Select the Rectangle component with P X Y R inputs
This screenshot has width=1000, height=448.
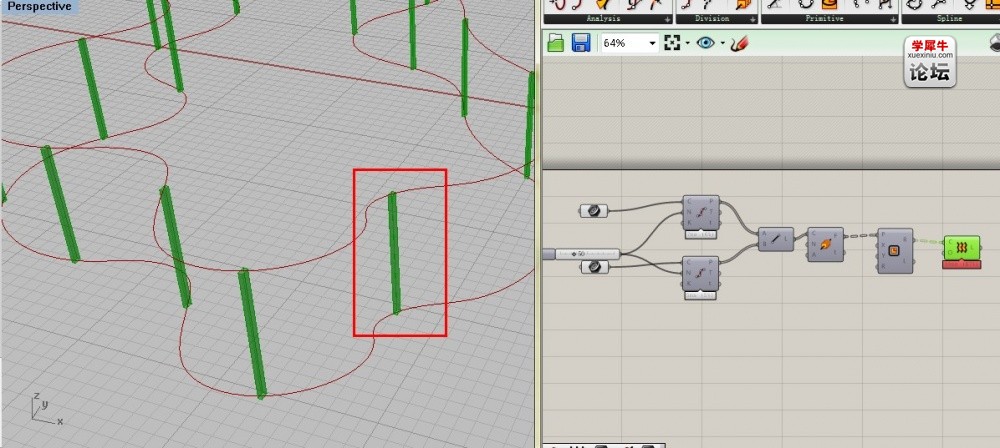895,251
